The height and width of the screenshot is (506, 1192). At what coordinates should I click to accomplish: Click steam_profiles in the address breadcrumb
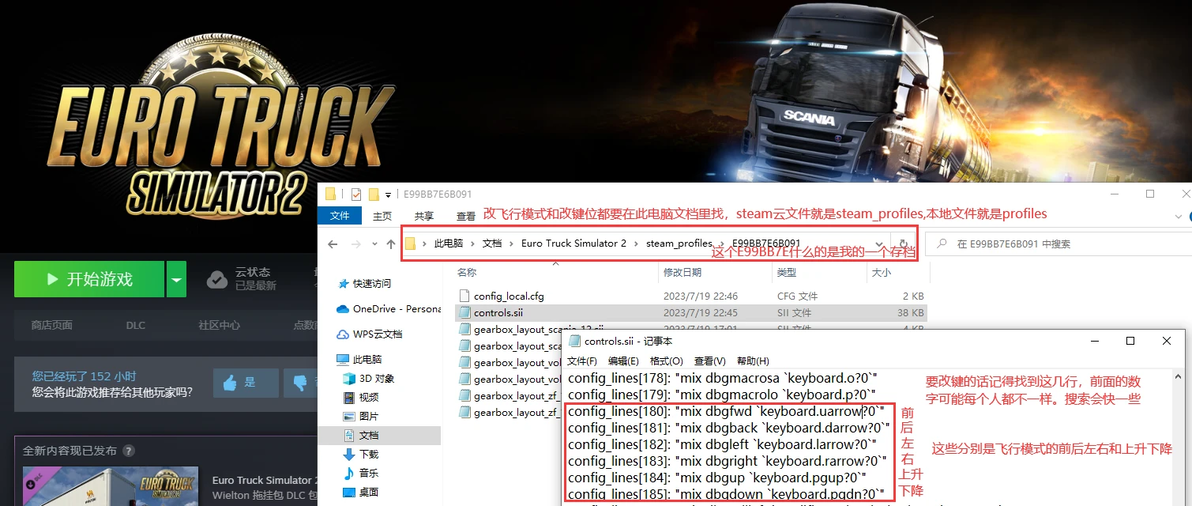pos(679,244)
